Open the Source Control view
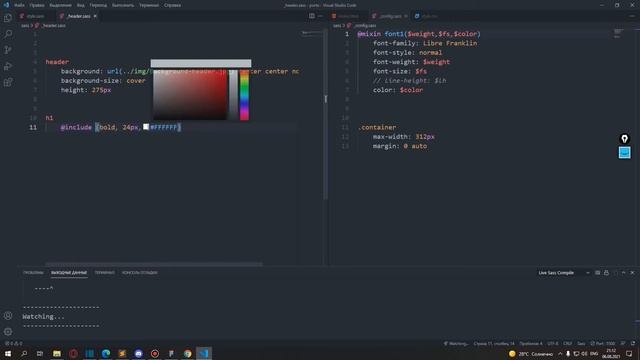 8,50
